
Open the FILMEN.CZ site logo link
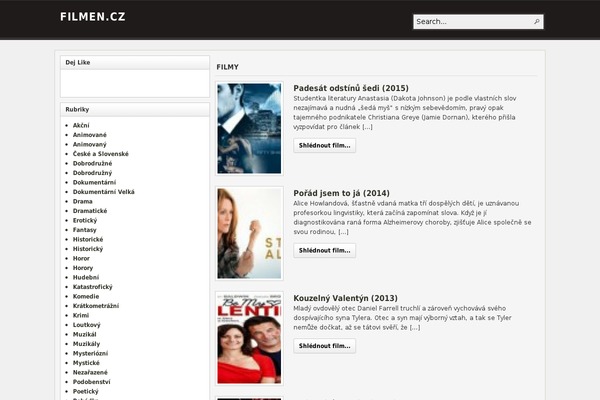93,17
